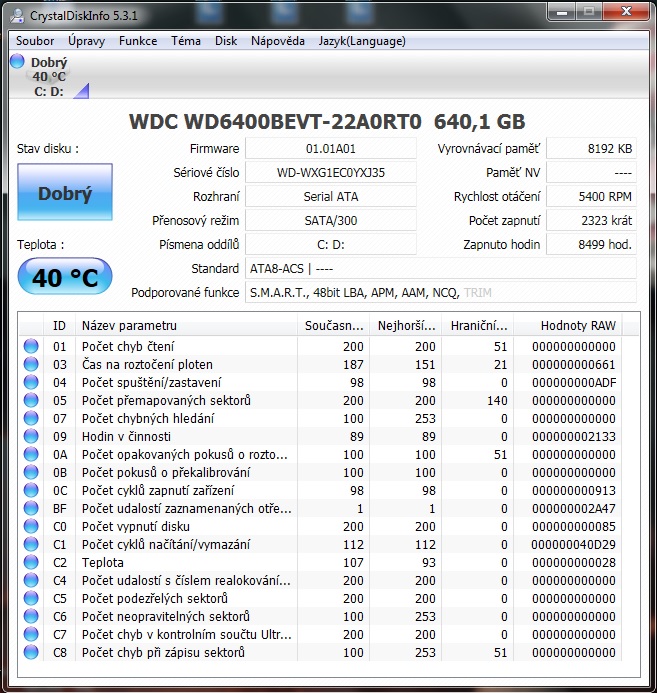
Task: Click the Hraniční... column header
Action: point(478,326)
